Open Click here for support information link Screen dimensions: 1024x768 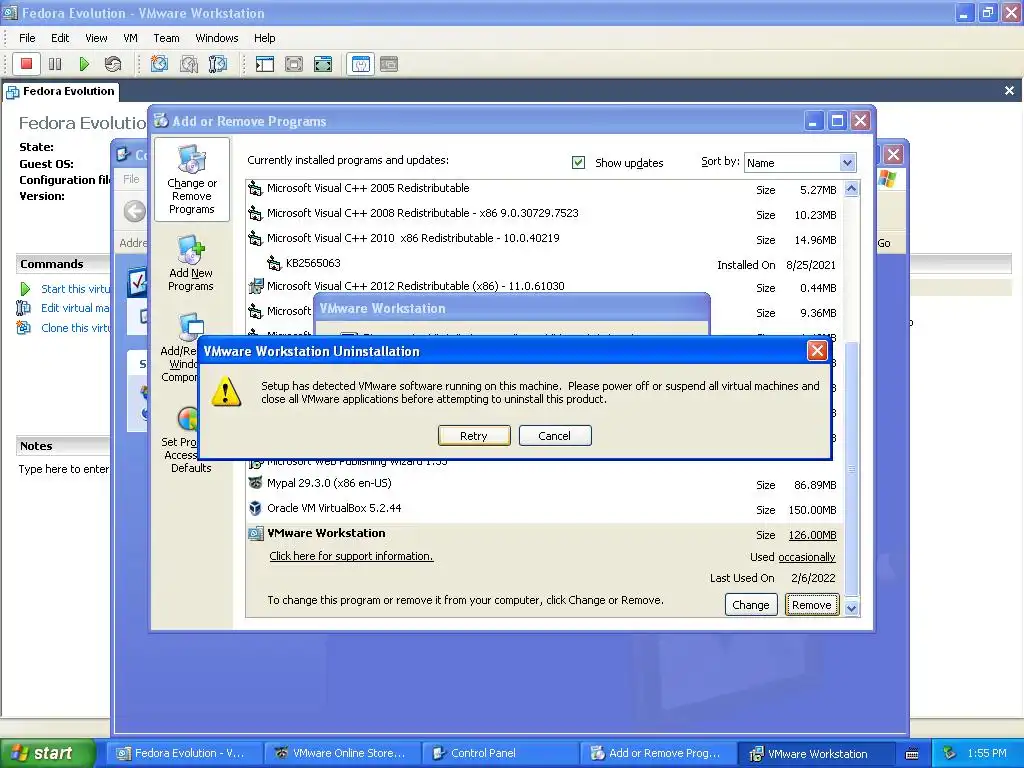click(x=351, y=556)
